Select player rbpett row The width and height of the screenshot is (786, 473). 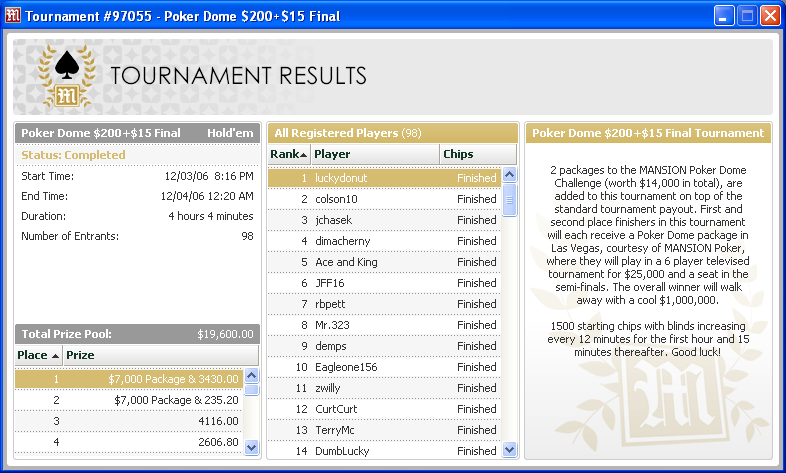[384, 305]
